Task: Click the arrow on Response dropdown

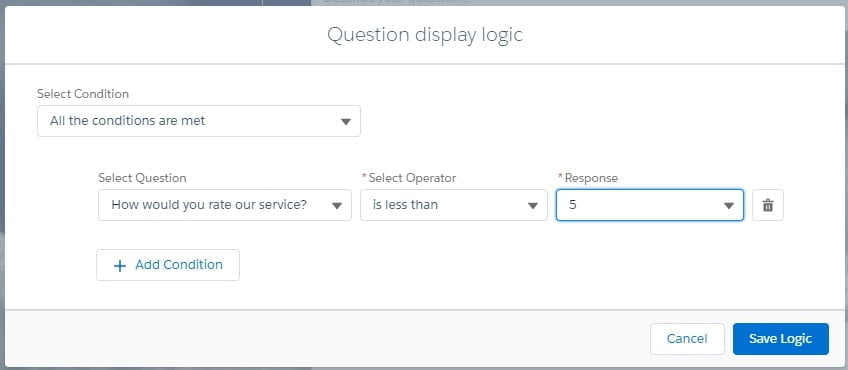Action: [x=728, y=206]
